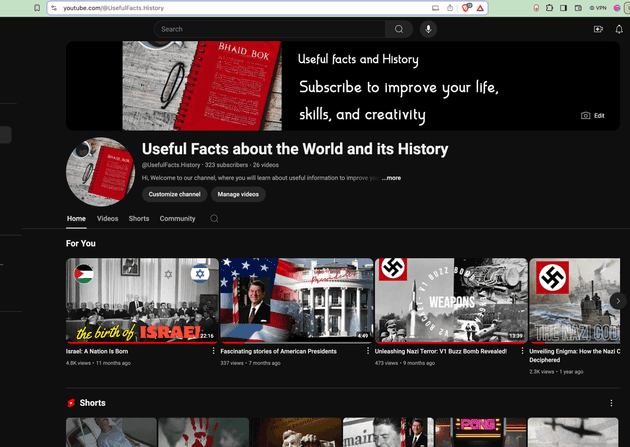Open the notifications bell
Image resolution: width=630 pixels, height=447 pixels.
619,29
